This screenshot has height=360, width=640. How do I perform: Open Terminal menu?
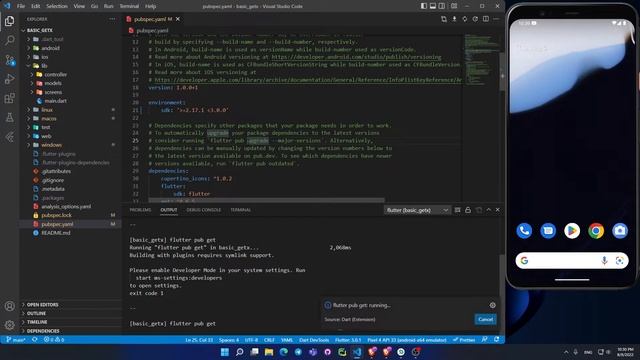pyautogui.click(x=129, y=6)
